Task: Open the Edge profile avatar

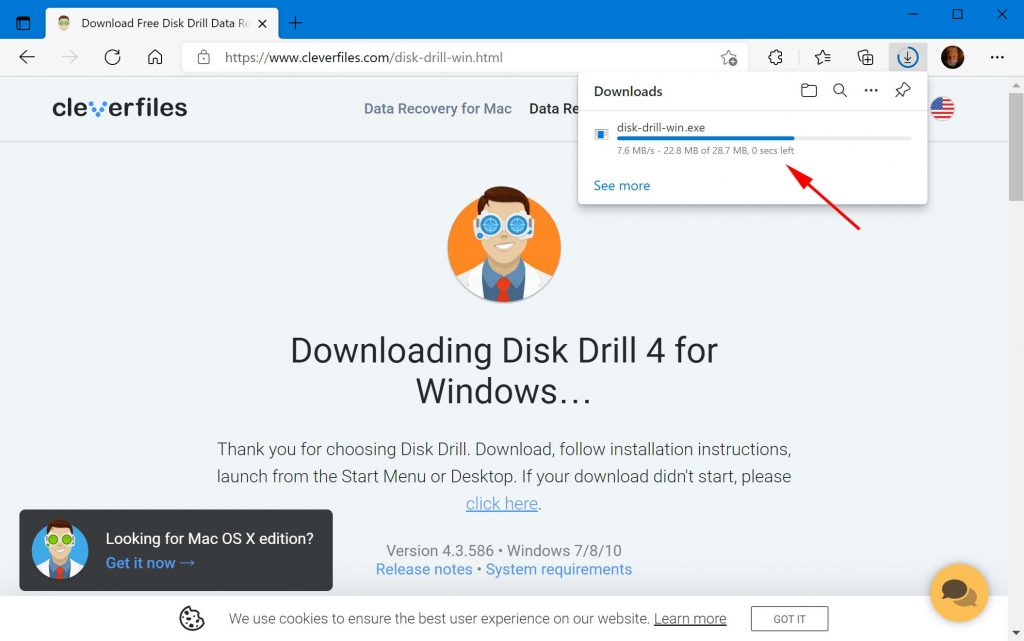Action: pyautogui.click(x=951, y=57)
